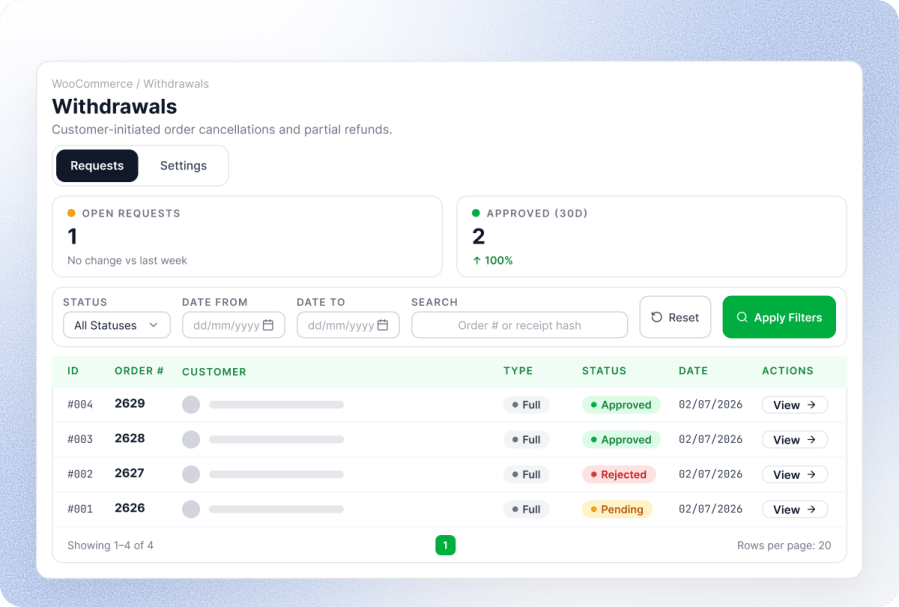Click the TYPE column header
This screenshot has width=899, height=607.
518,371
